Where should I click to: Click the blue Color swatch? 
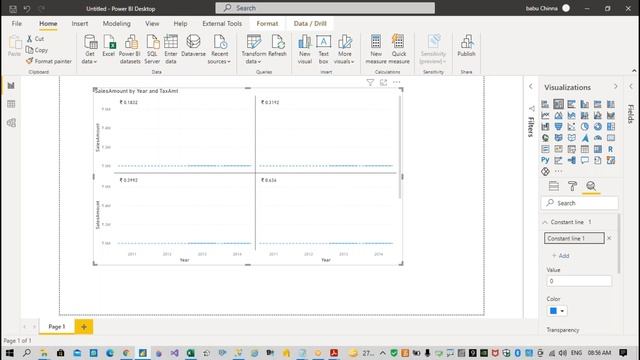coord(553,311)
